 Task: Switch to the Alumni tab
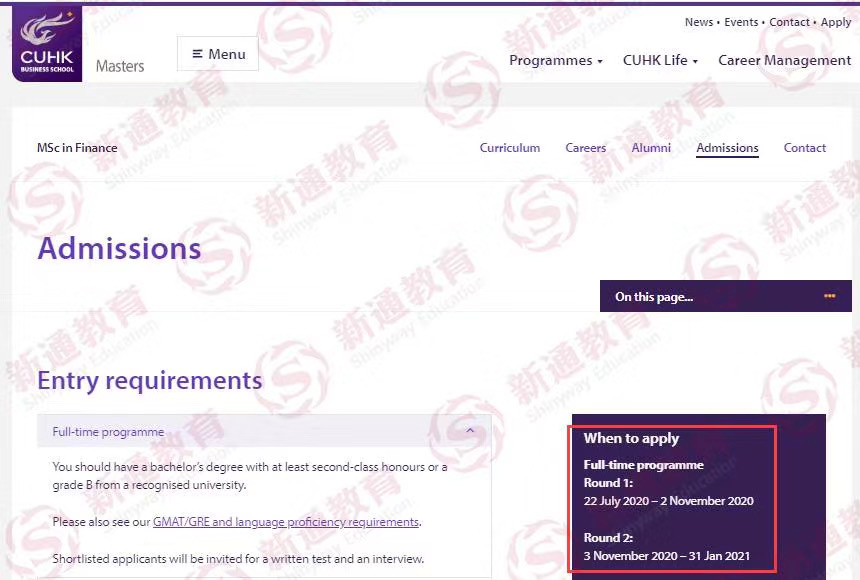point(651,148)
